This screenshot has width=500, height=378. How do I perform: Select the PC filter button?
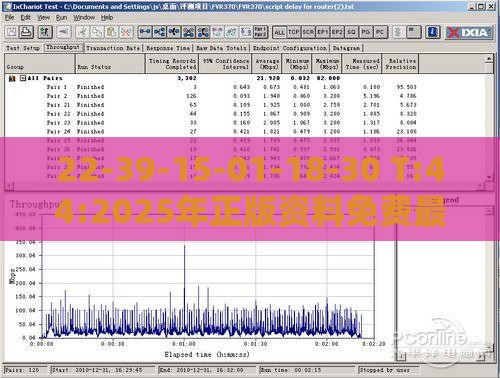point(380,32)
